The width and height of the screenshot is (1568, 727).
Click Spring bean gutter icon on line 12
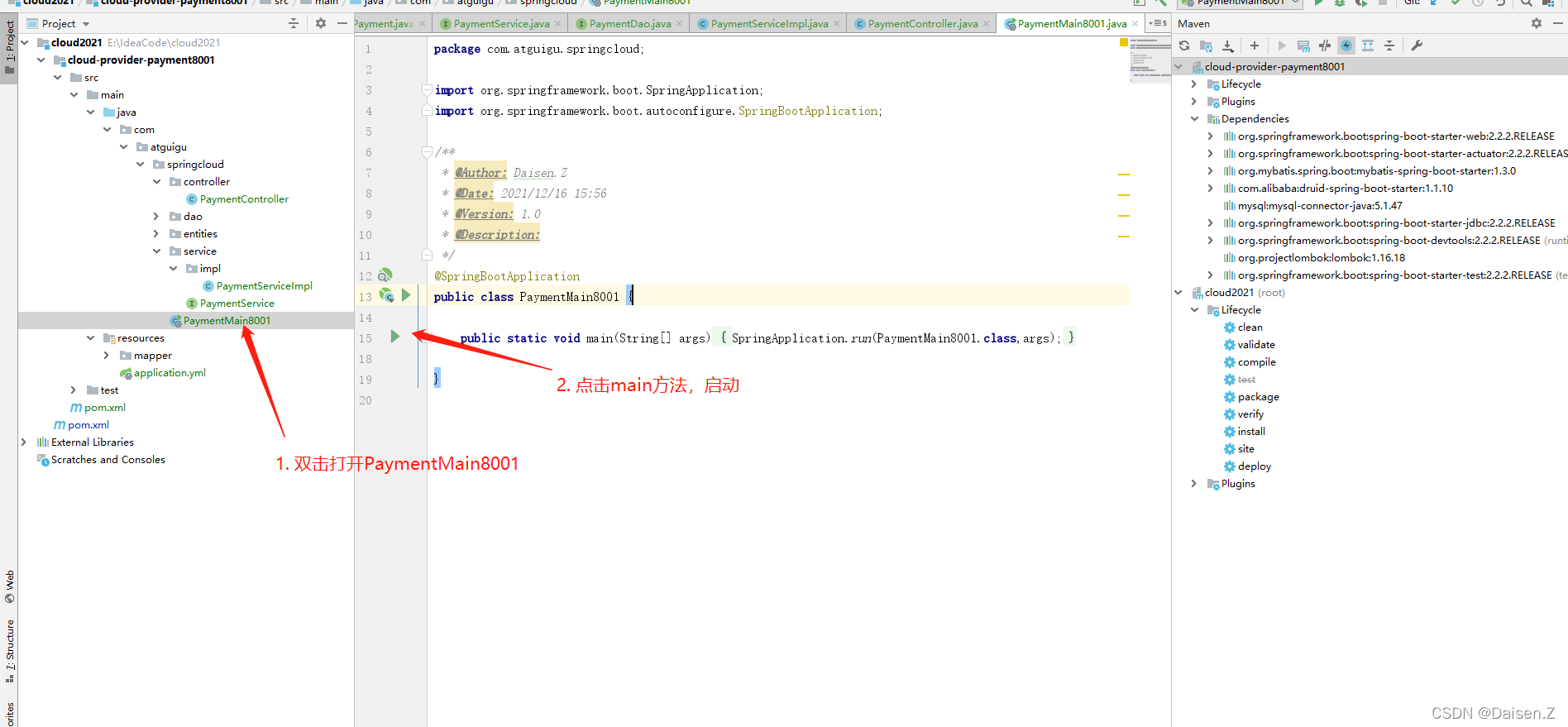385,275
